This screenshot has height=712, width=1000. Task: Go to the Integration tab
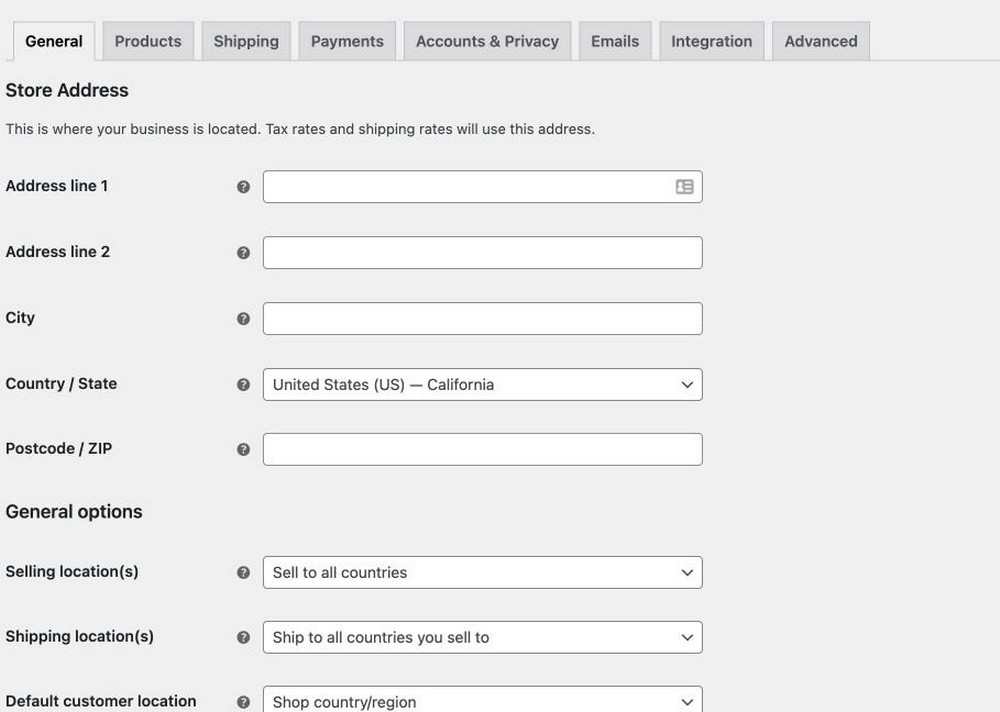712,41
